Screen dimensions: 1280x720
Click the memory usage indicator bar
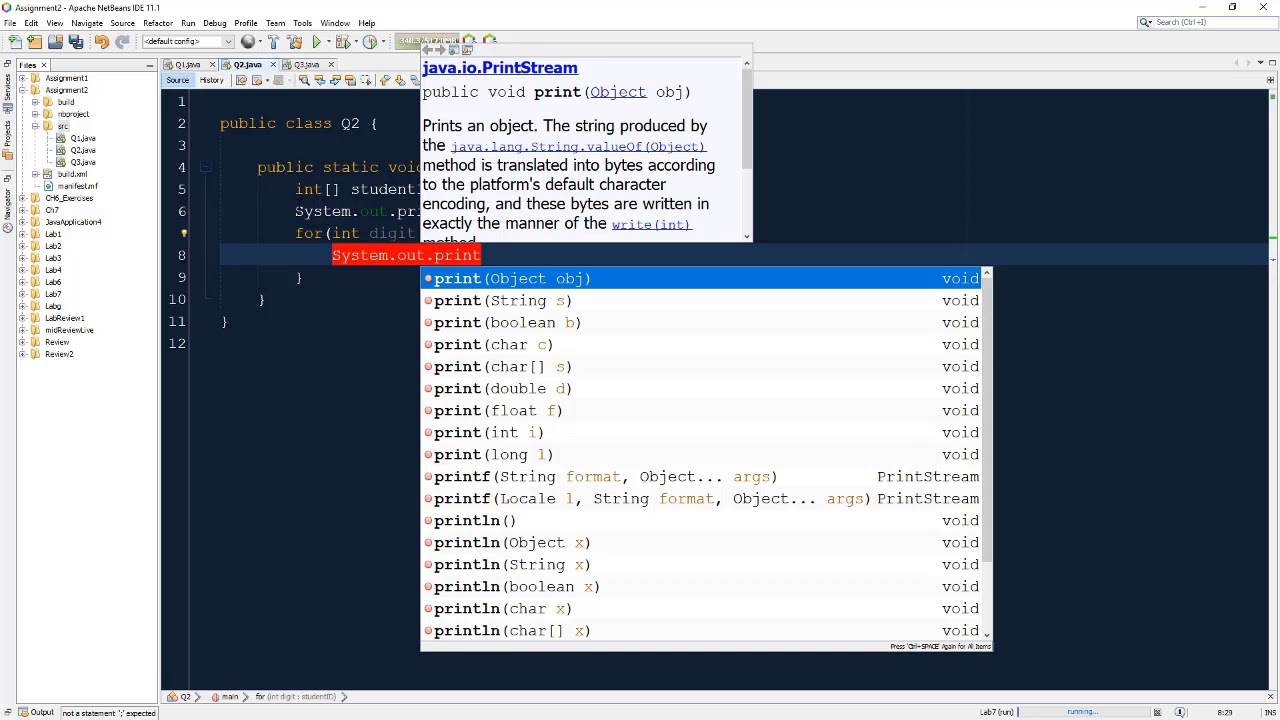pos(428,41)
